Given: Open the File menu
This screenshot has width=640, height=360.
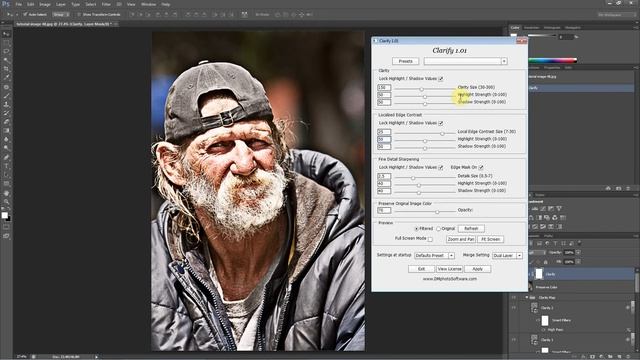Looking at the screenshot, I should click(18, 4).
